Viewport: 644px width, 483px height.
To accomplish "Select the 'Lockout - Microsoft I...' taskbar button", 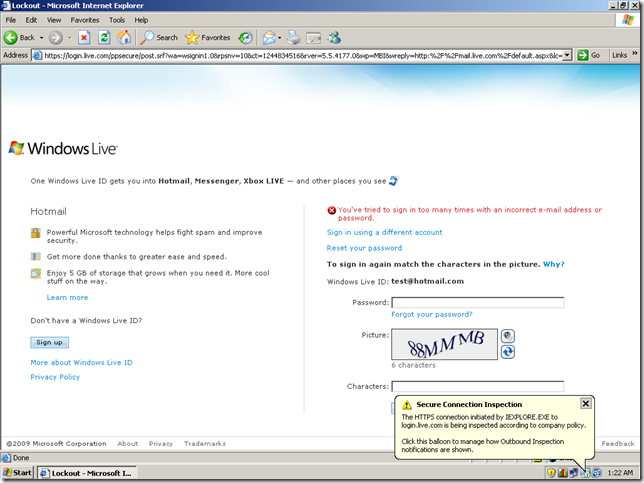I will pos(87,473).
